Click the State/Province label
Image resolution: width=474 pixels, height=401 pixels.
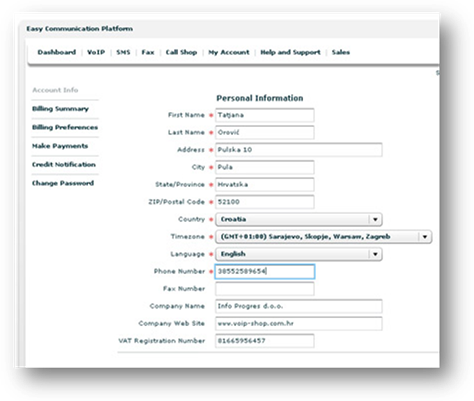(x=180, y=185)
